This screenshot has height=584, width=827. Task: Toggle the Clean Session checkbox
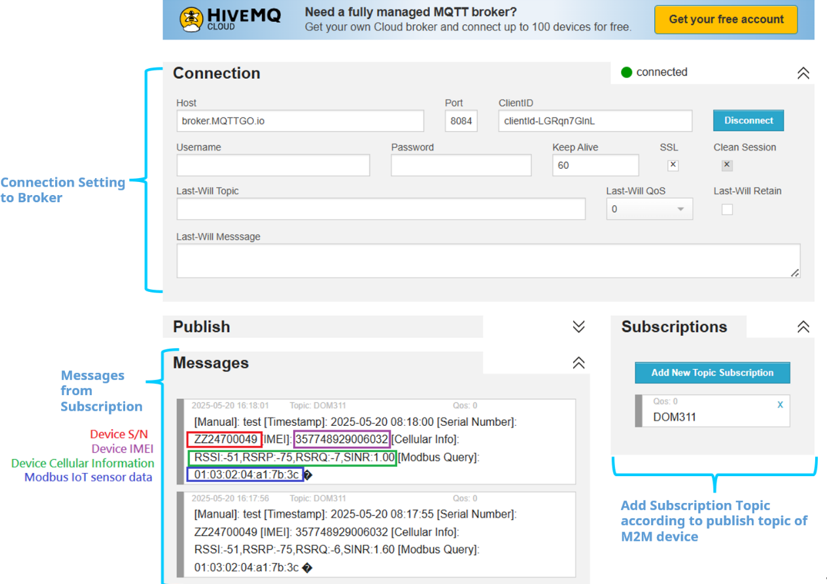(x=727, y=165)
